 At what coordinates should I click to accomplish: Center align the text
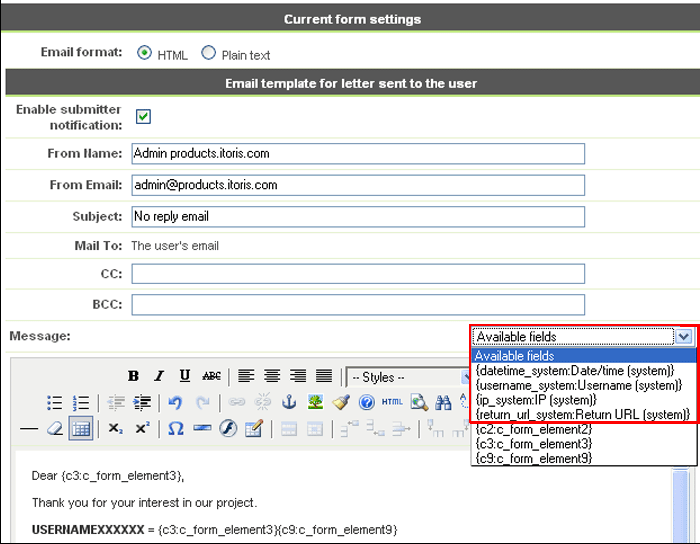pyautogui.click(x=272, y=376)
